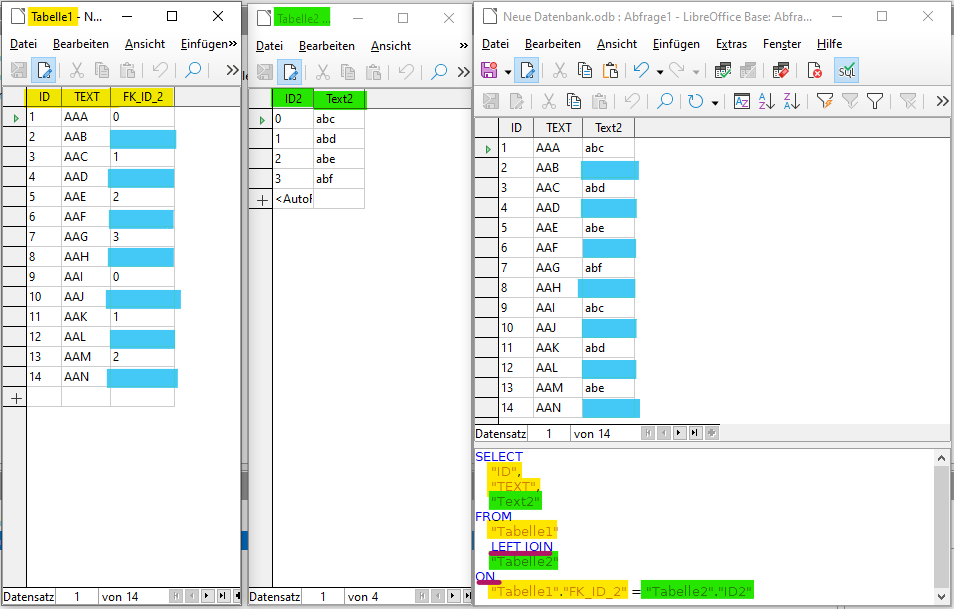
Task: Open the Refresh dropdown arrow in Abfrage1
Action: 714,102
